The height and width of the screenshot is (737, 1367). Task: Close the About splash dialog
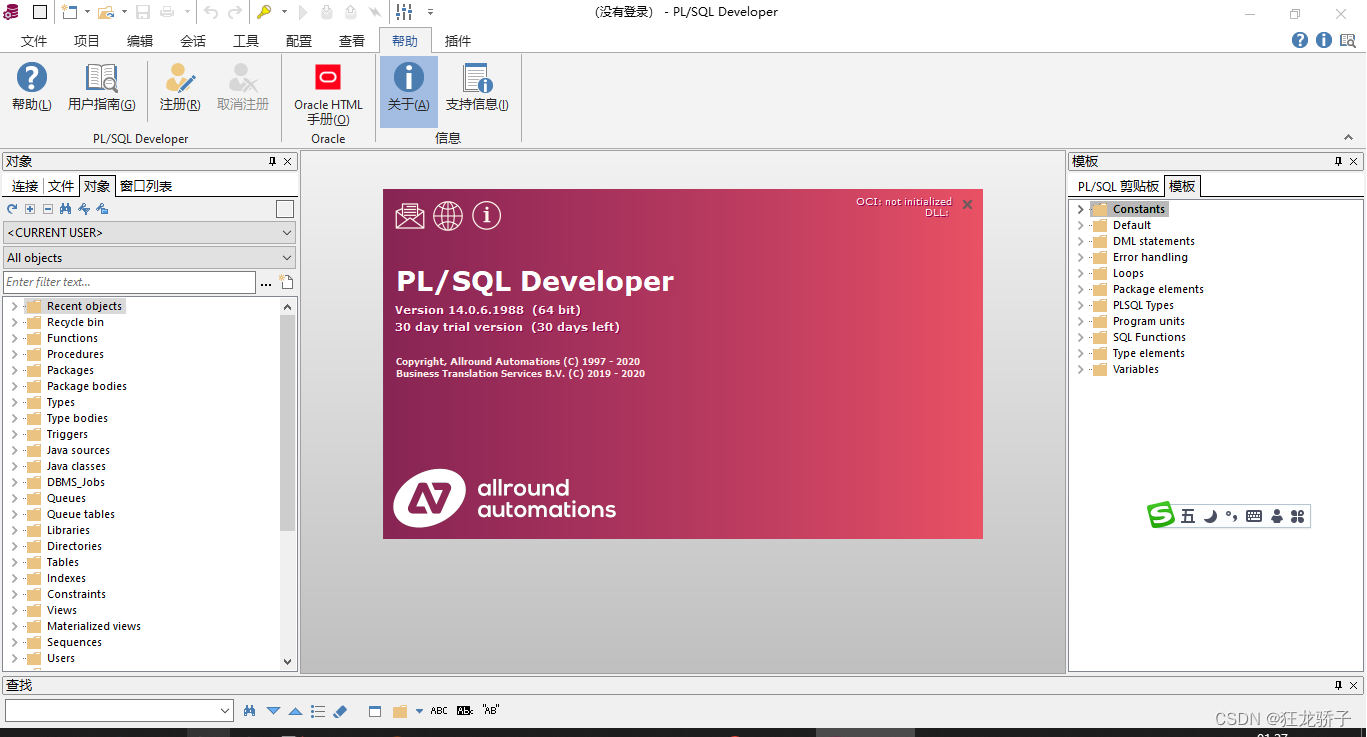[x=967, y=204]
